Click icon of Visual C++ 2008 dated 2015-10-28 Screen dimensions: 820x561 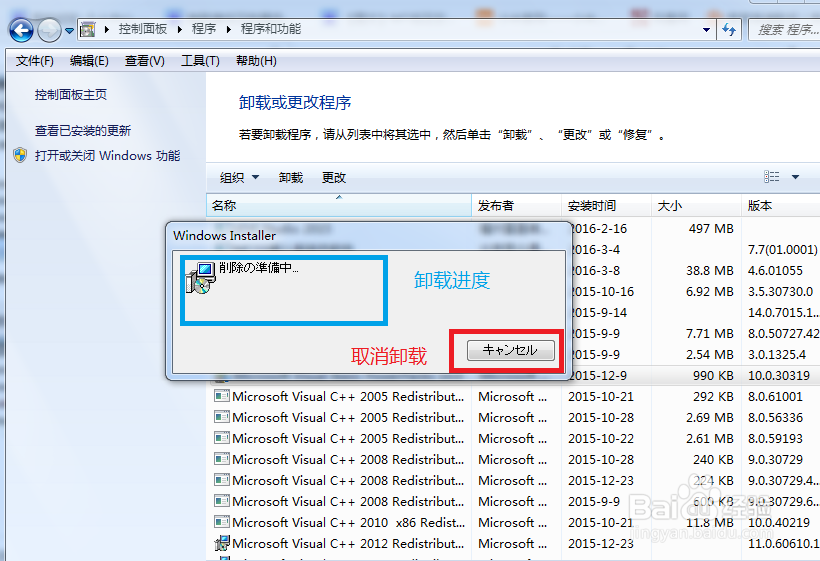222,459
